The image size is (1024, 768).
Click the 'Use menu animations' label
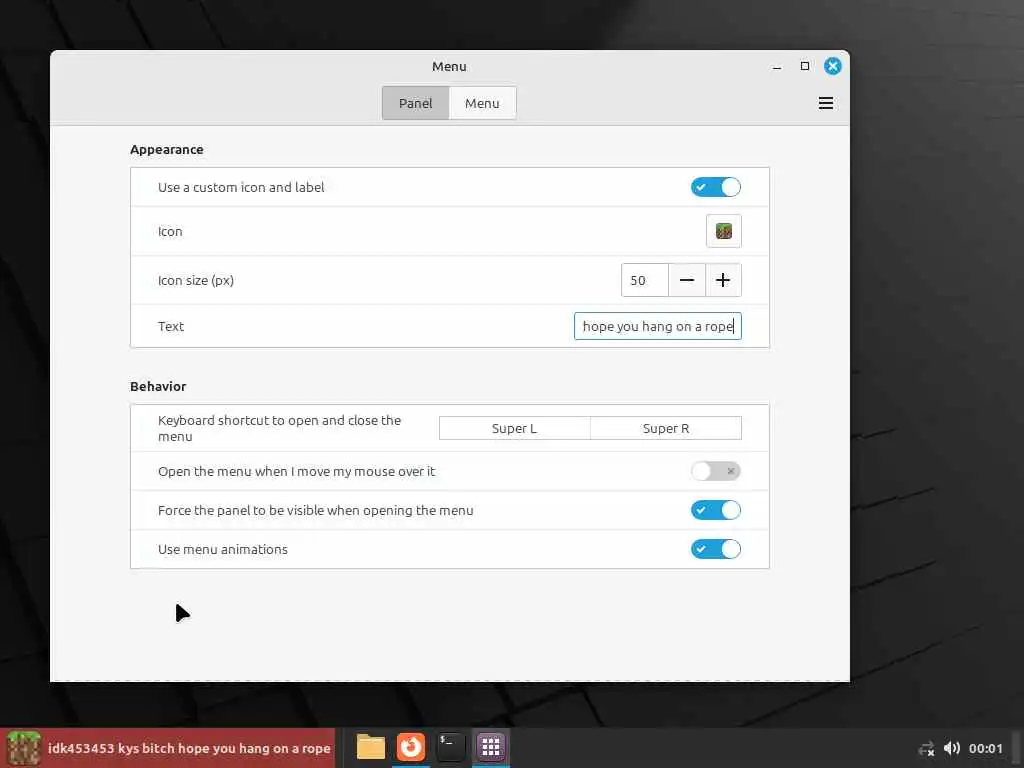tap(223, 549)
